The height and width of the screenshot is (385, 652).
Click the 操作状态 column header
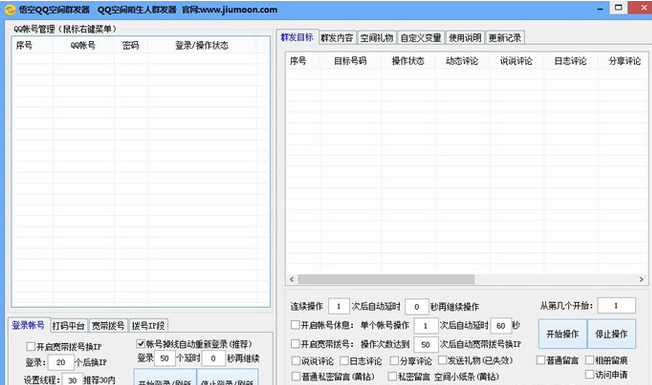(x=408, y=61)
